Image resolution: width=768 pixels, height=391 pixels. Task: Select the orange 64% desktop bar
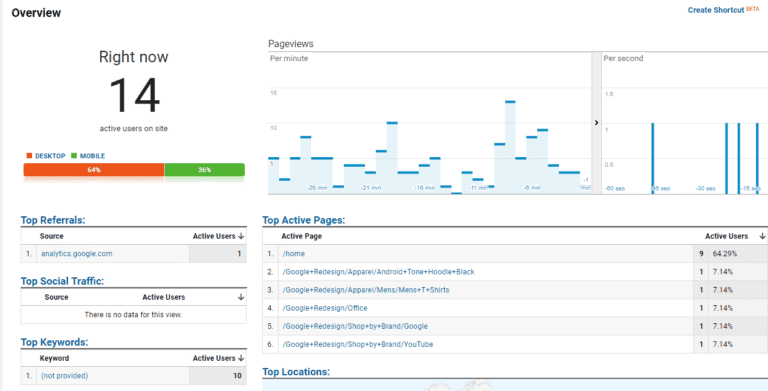(94, 170)
